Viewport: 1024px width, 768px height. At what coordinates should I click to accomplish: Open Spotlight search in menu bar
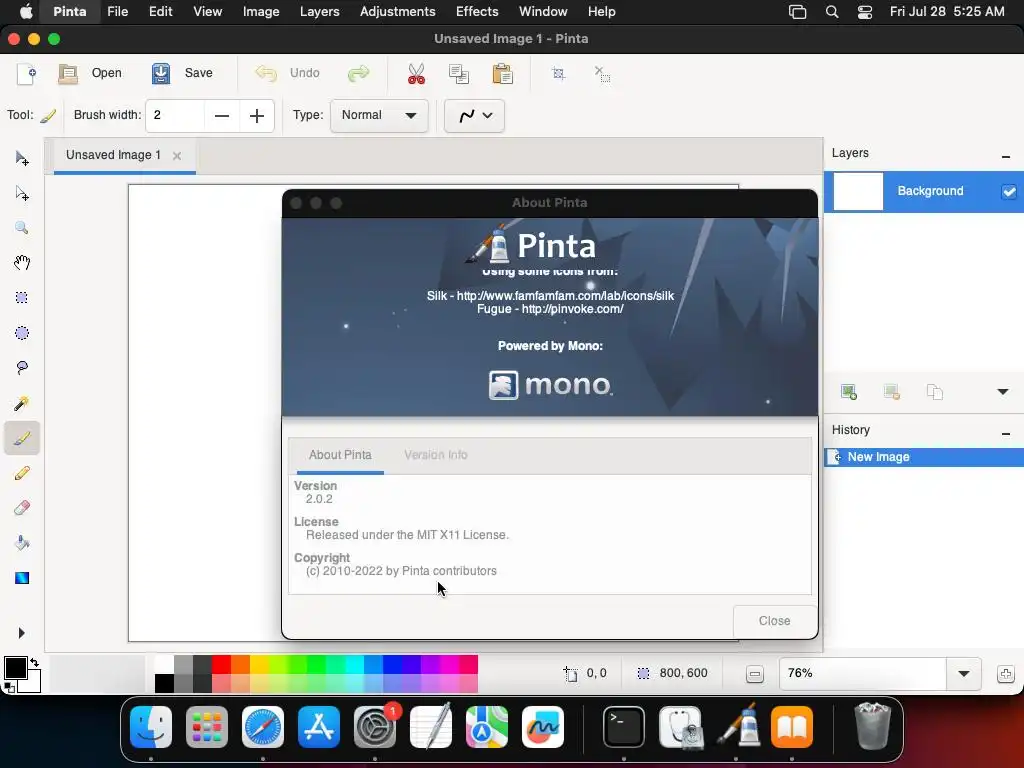coord(831,12)
